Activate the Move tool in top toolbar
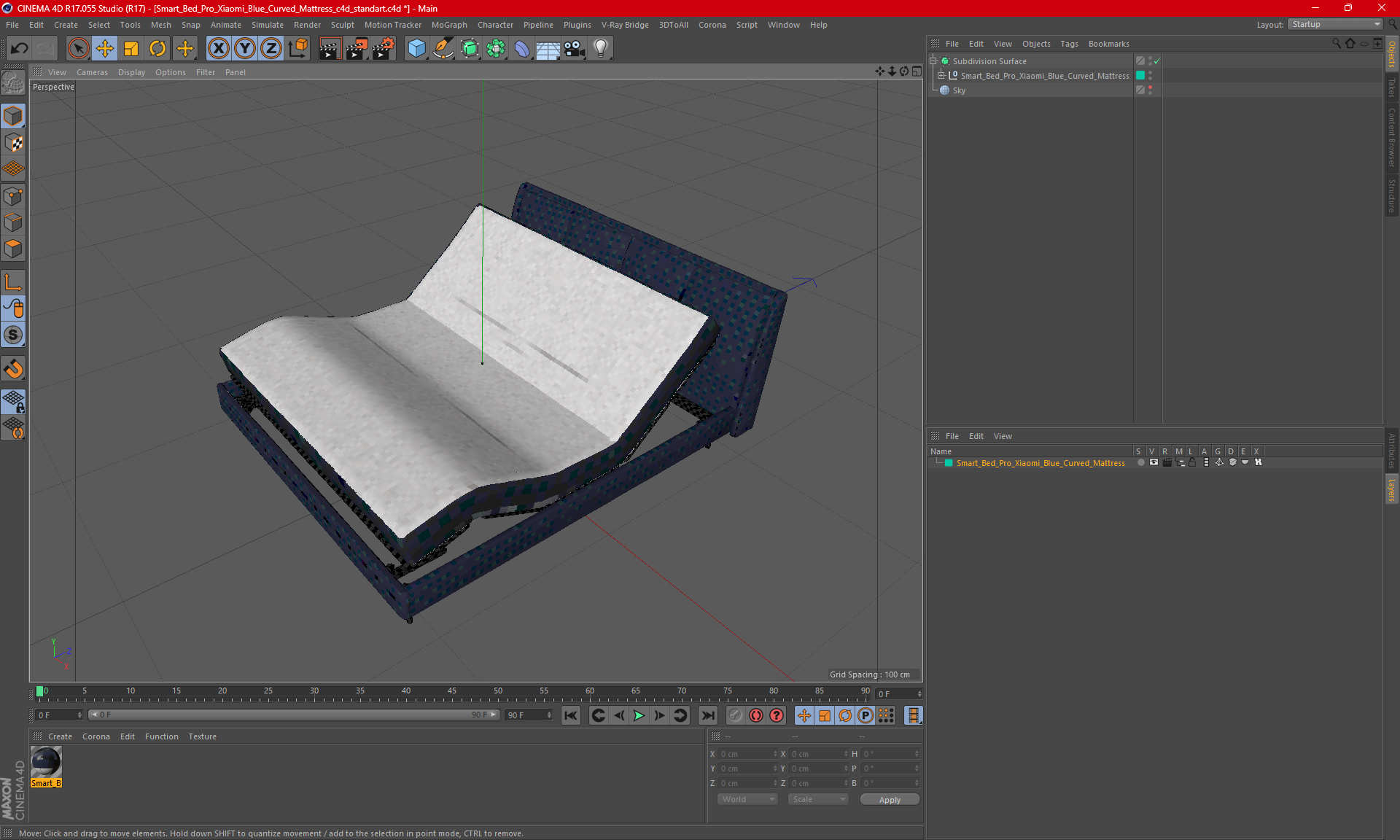Screen dimensions: 1400x840 click(x=105, y=49)
